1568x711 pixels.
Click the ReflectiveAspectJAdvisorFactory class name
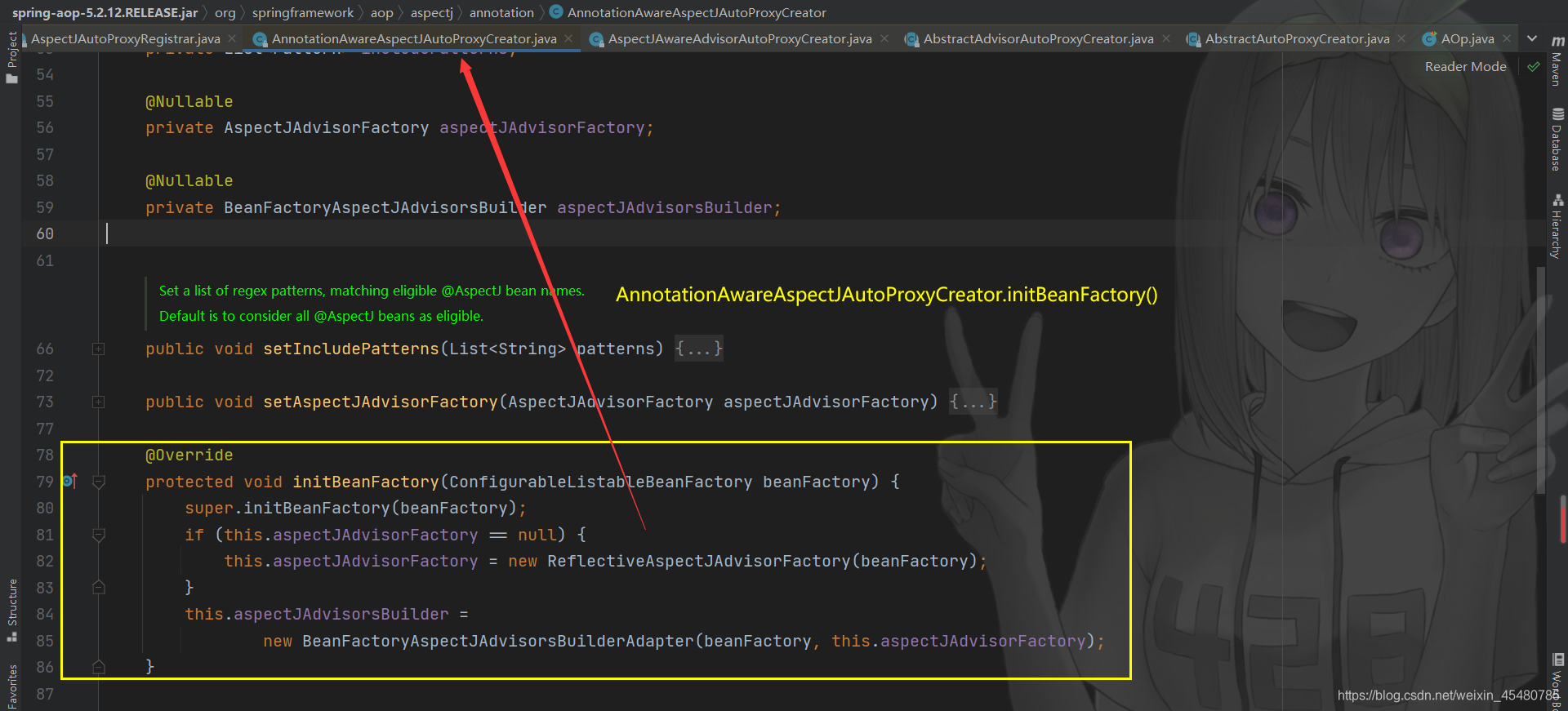(x=699, y=562)
